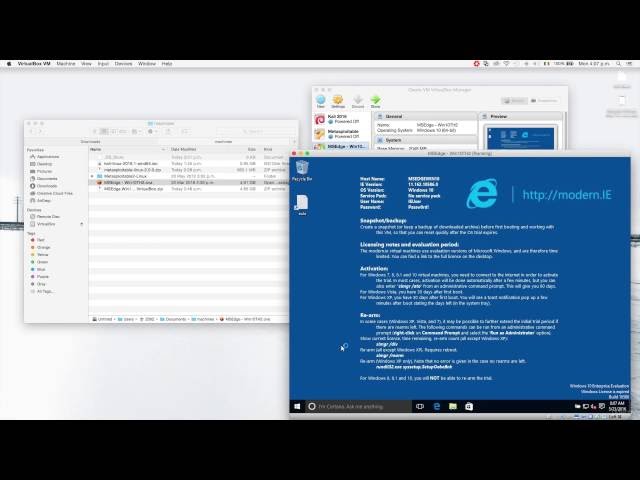Open the Input menu
This screenshot has width=640, height=480.
click(x=103, y=64)
